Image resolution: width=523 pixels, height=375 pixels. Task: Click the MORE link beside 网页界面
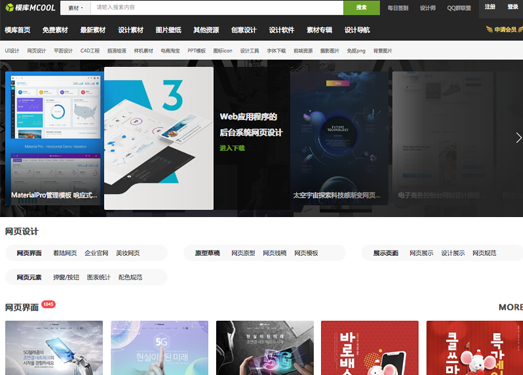coord(511,307)
